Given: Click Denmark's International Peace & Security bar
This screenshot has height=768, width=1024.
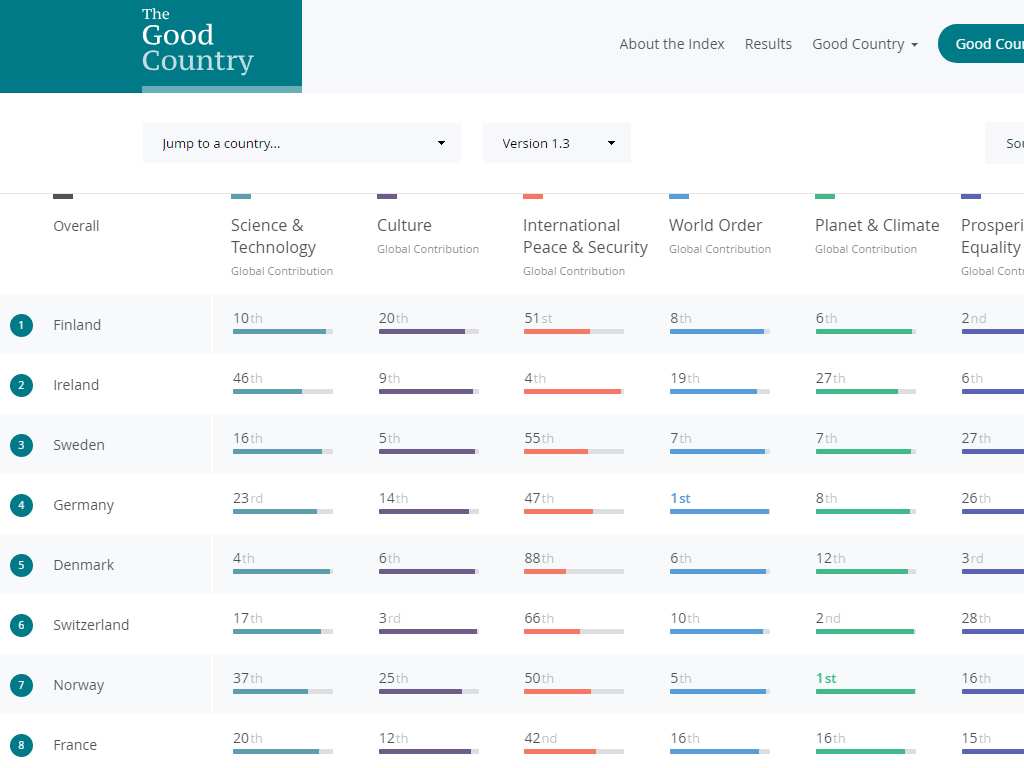Looking at the screenshot, I should click(573, 571).
